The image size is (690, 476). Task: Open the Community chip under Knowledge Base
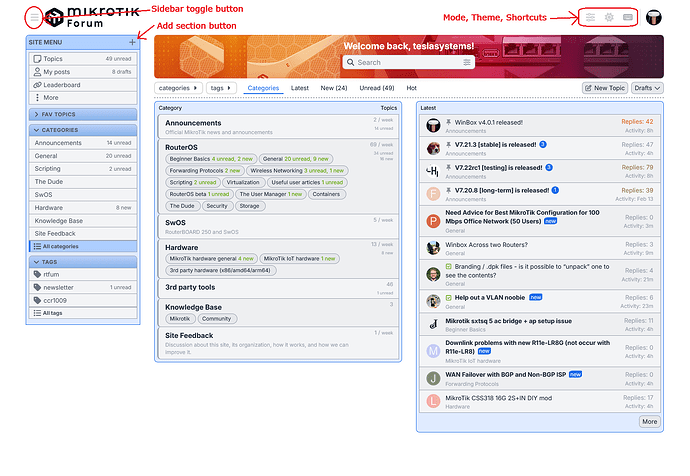coord(217,319)
